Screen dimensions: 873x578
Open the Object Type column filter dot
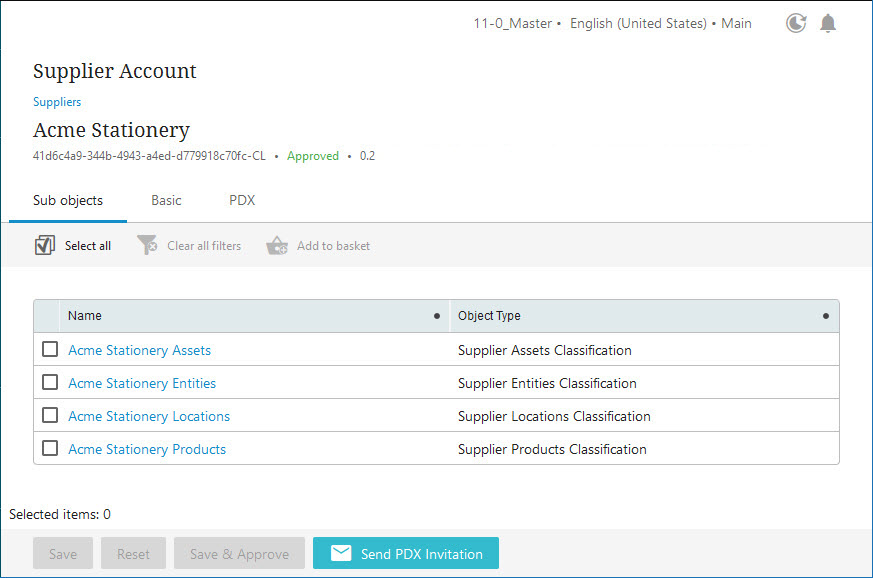(x=826, y=316)
